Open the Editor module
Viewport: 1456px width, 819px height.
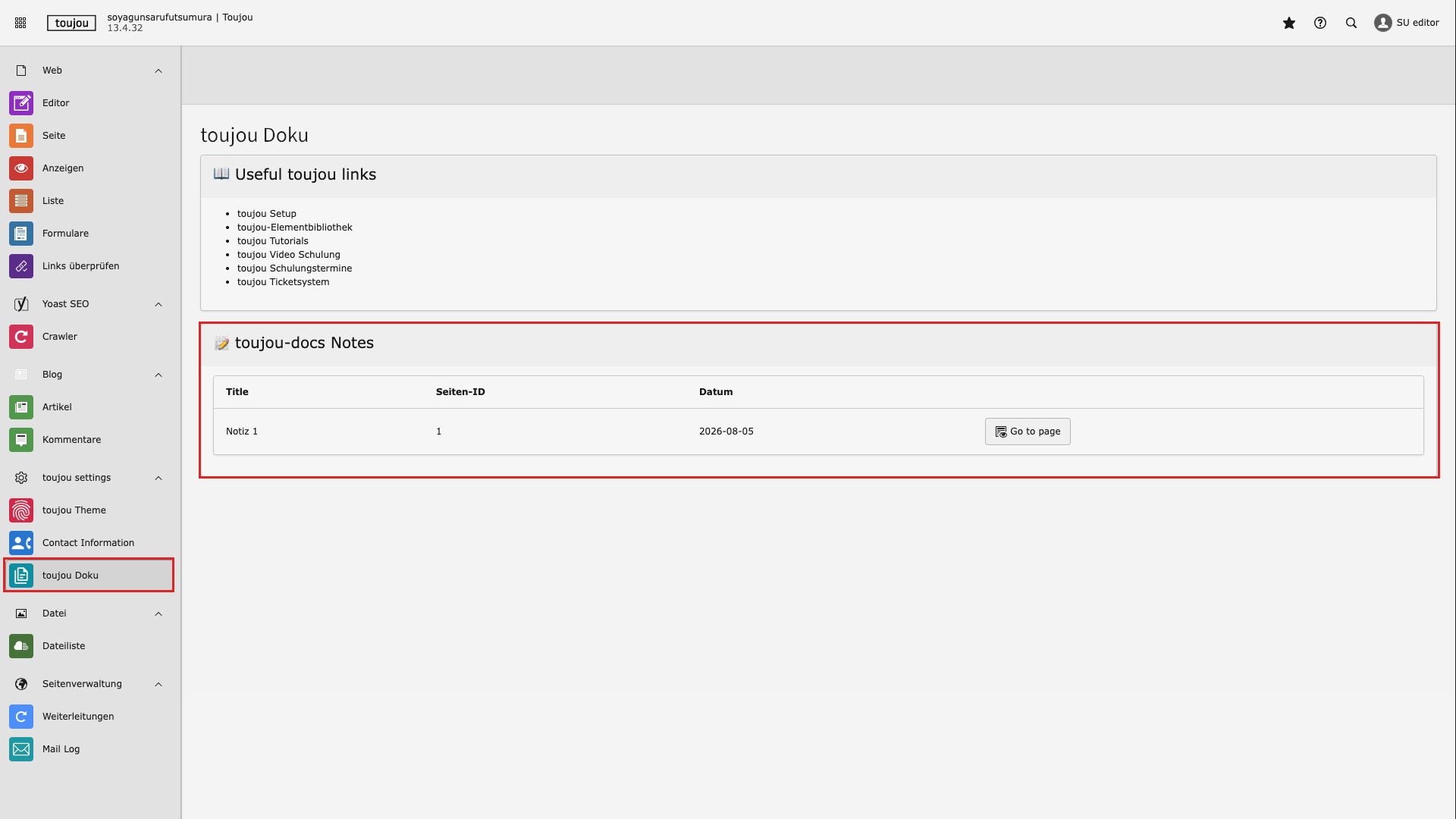point(90,103)
